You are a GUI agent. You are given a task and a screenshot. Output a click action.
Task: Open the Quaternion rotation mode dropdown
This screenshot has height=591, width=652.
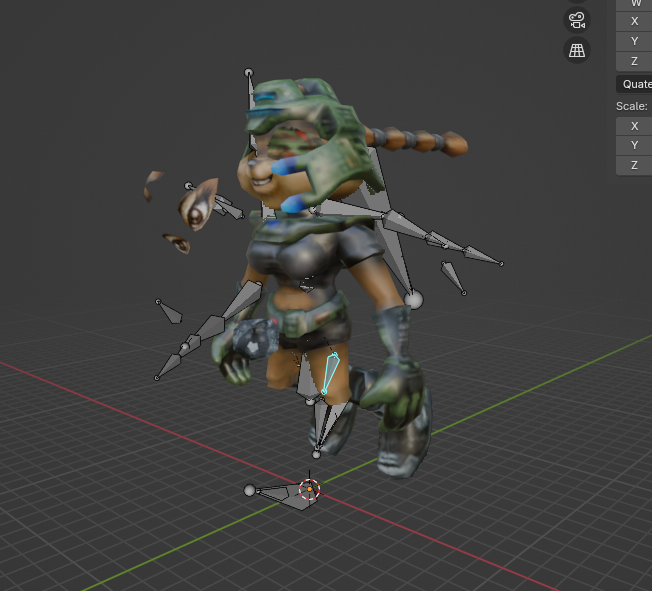(x=634, y=84)
